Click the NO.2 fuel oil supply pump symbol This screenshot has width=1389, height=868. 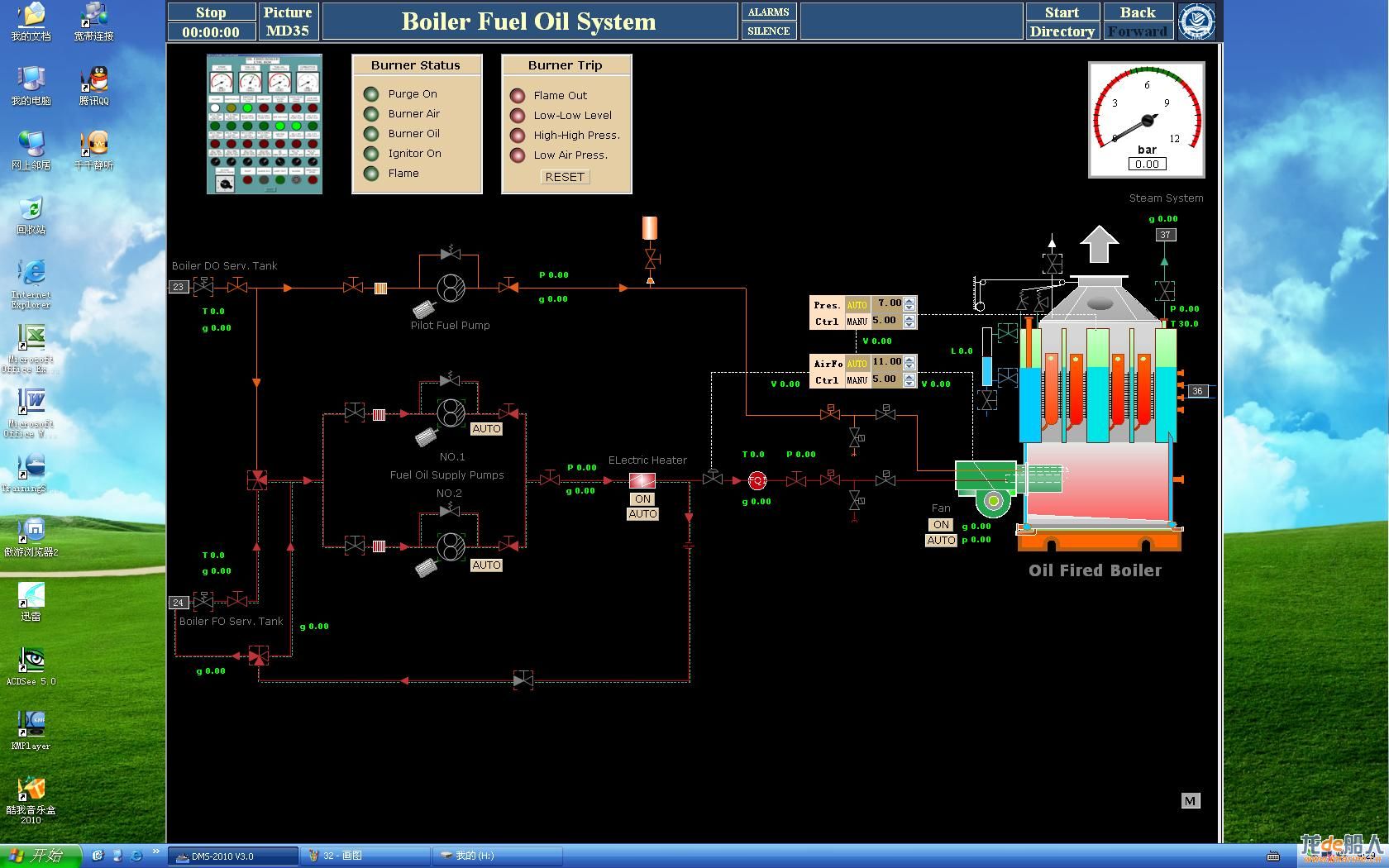(x=451, y=546)
